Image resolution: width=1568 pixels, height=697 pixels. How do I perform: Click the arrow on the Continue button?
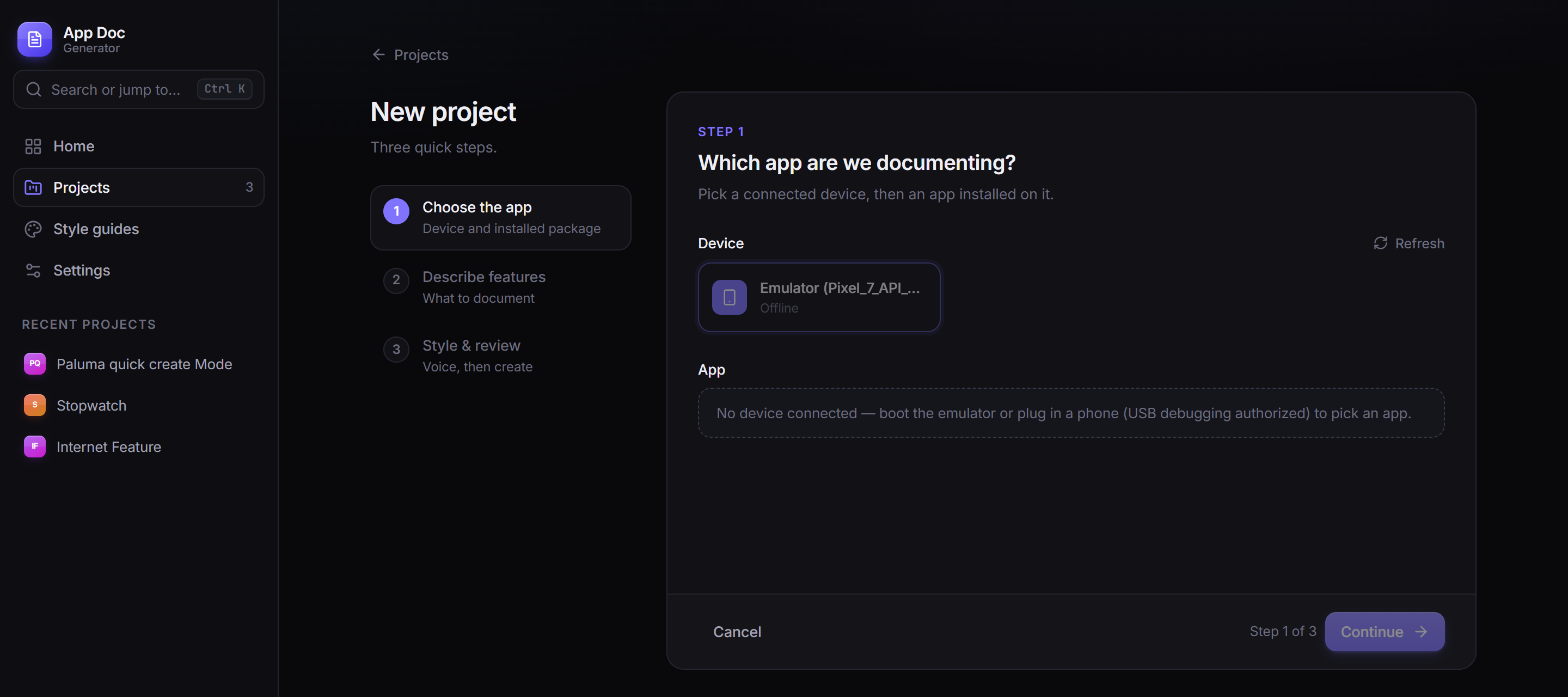[1422, 632]
